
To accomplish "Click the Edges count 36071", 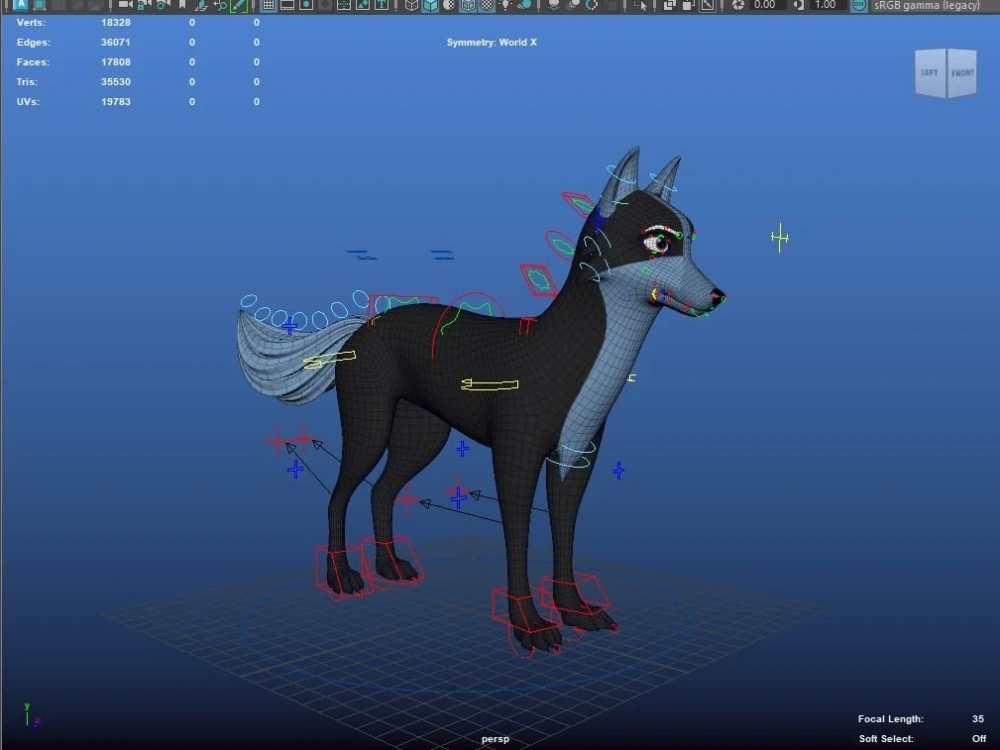I will (x=115, y=42).
